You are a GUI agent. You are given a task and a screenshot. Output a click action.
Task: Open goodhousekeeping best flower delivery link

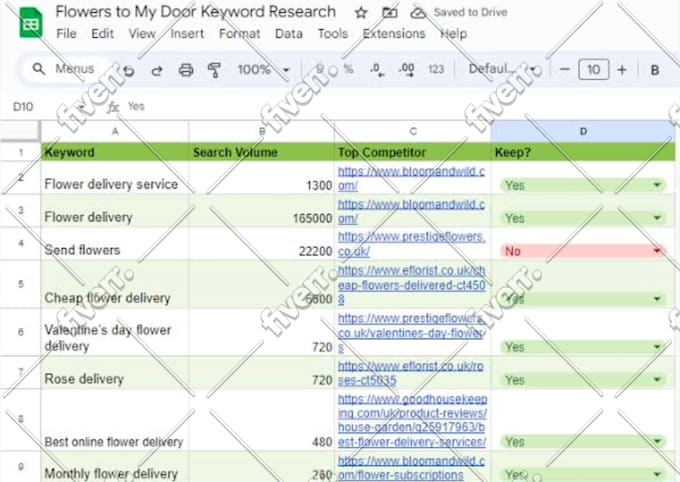412,420
